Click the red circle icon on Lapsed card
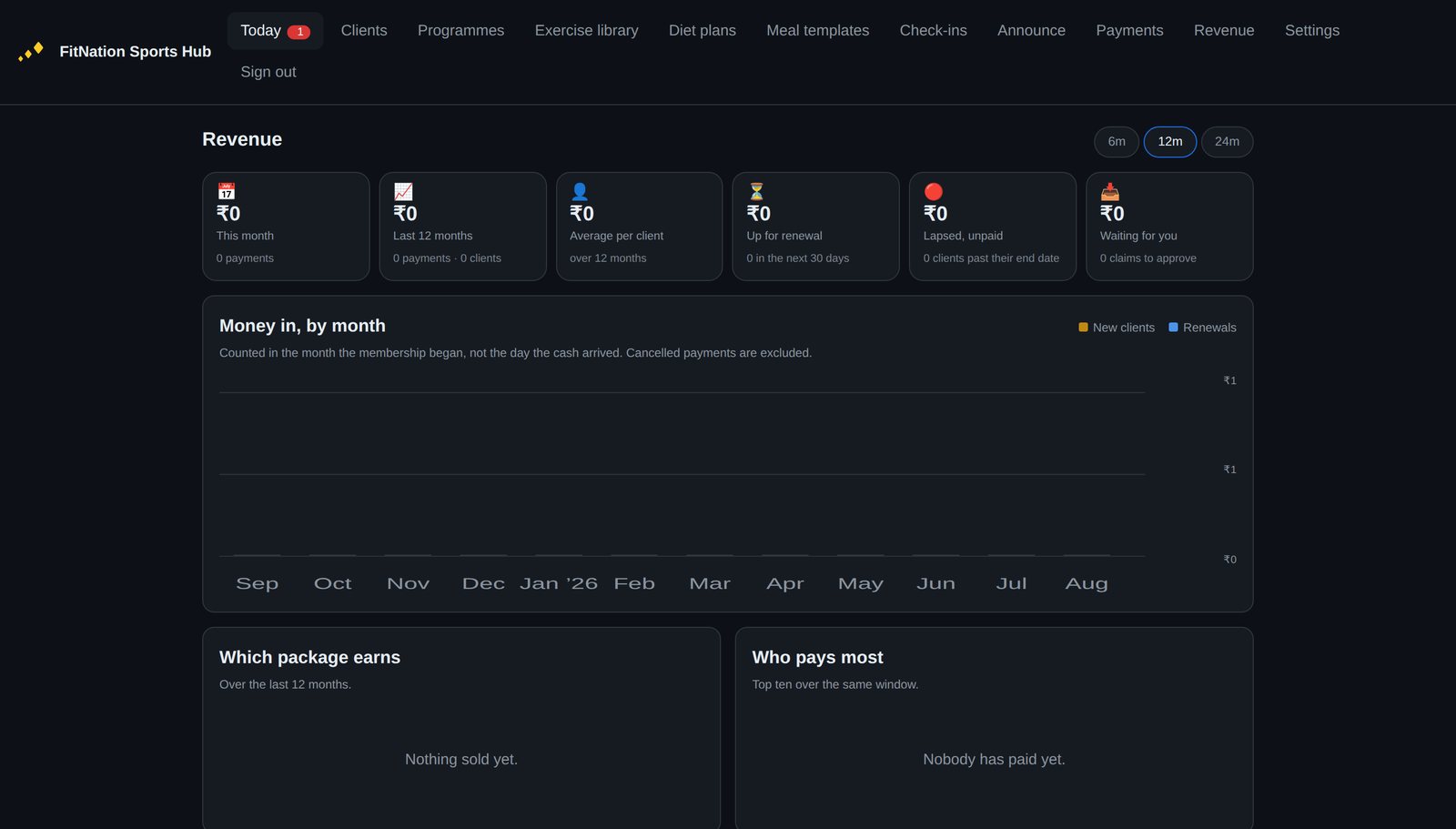 click(934, 191)
